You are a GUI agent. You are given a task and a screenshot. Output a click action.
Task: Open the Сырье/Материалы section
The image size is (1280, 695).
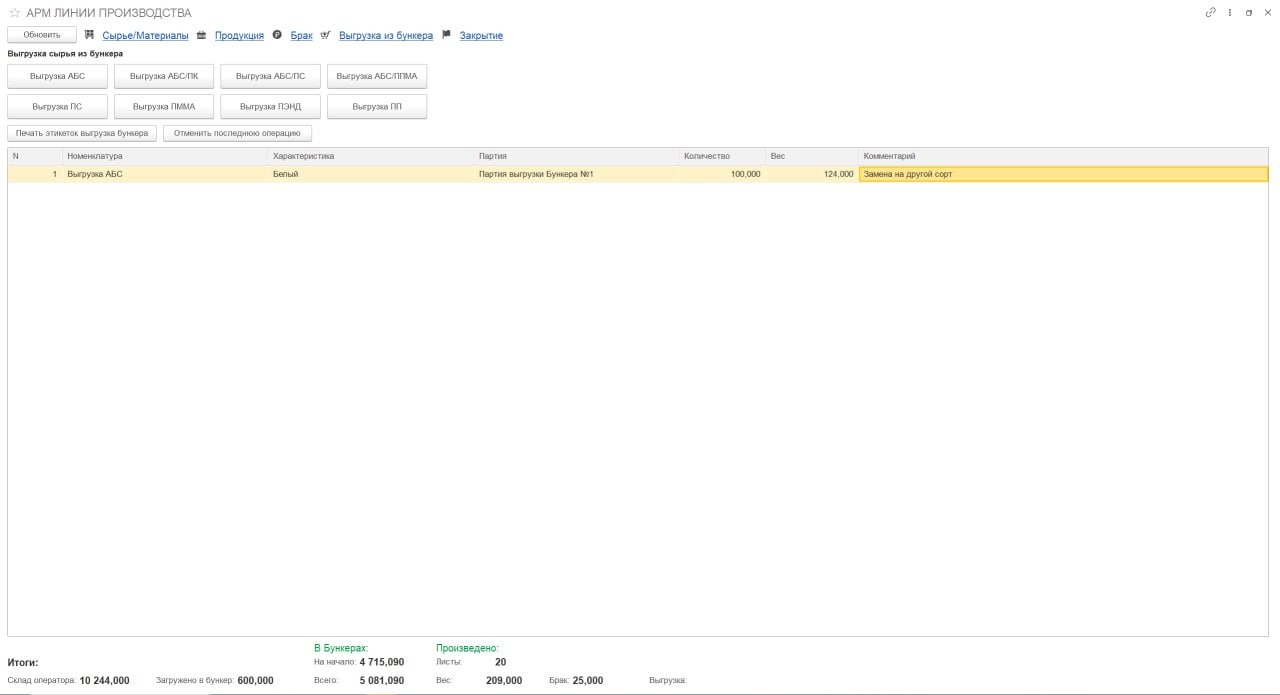pos(145,35)
